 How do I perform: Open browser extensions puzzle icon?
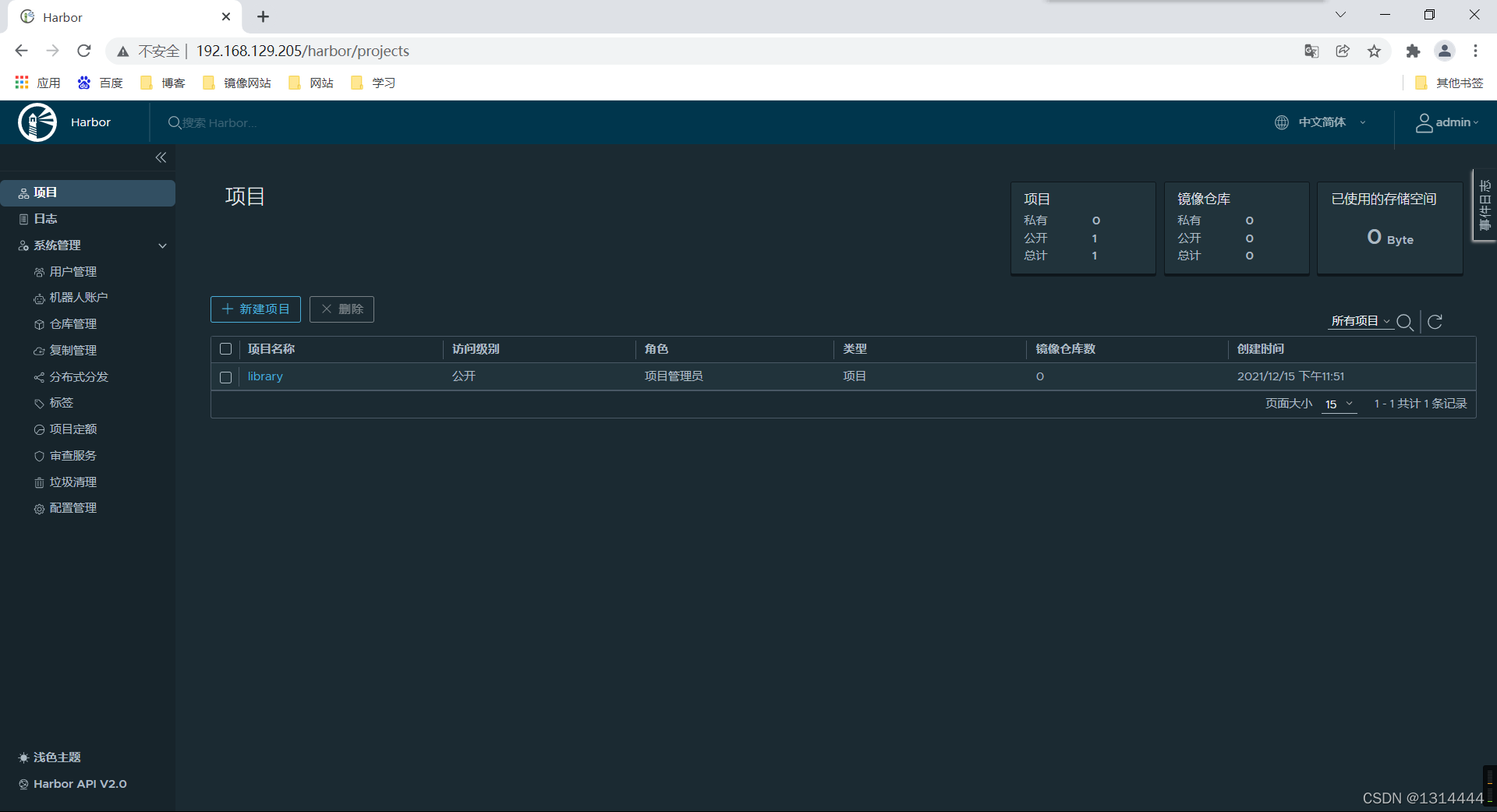point(1413,51)
